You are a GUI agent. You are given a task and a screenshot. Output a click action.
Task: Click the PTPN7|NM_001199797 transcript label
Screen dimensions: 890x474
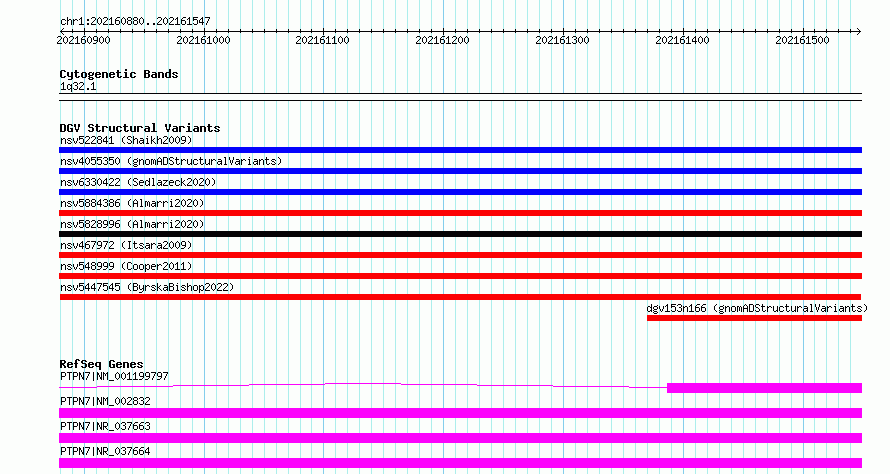click(x=114, y=376)
